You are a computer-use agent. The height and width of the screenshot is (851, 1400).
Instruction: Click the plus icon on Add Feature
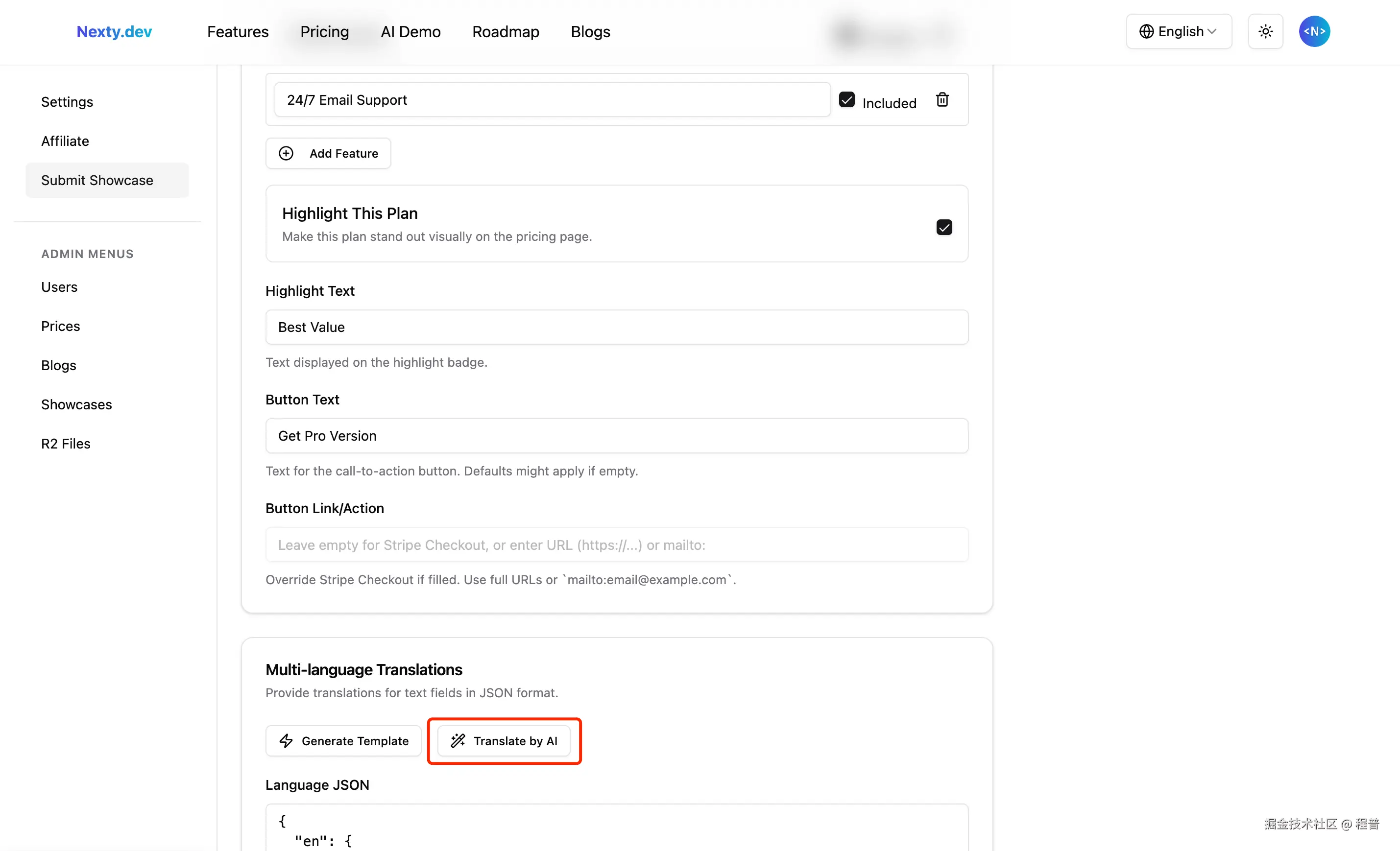(x=286, y=153)
